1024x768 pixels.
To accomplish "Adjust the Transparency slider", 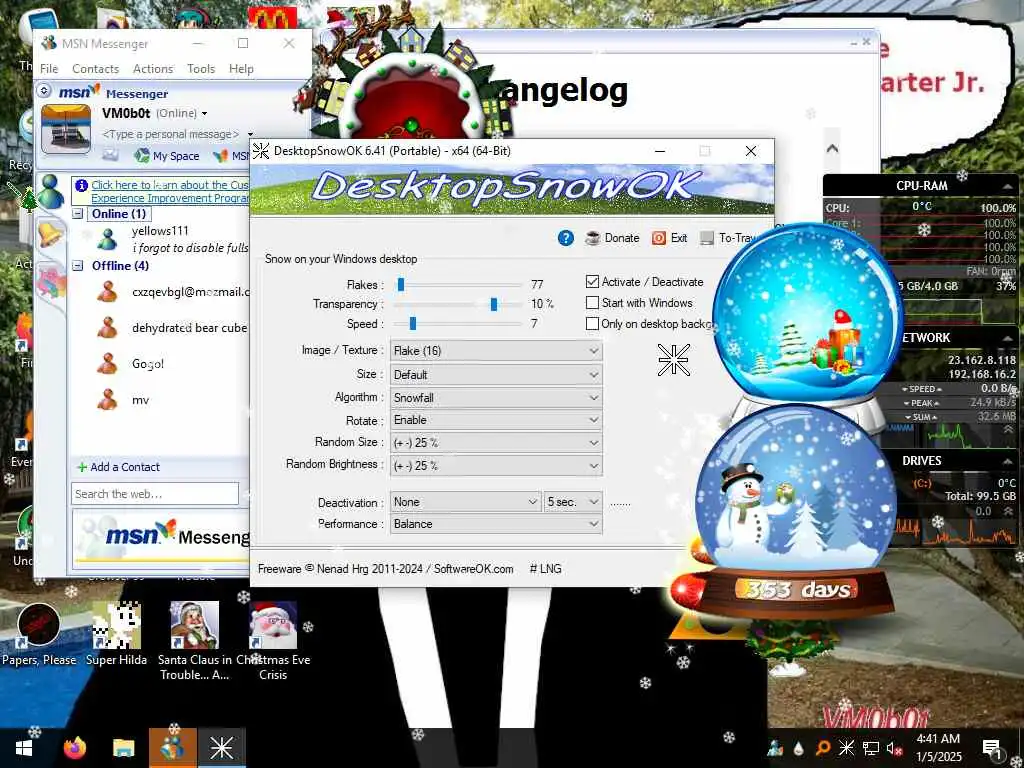I will click(494, 304).
